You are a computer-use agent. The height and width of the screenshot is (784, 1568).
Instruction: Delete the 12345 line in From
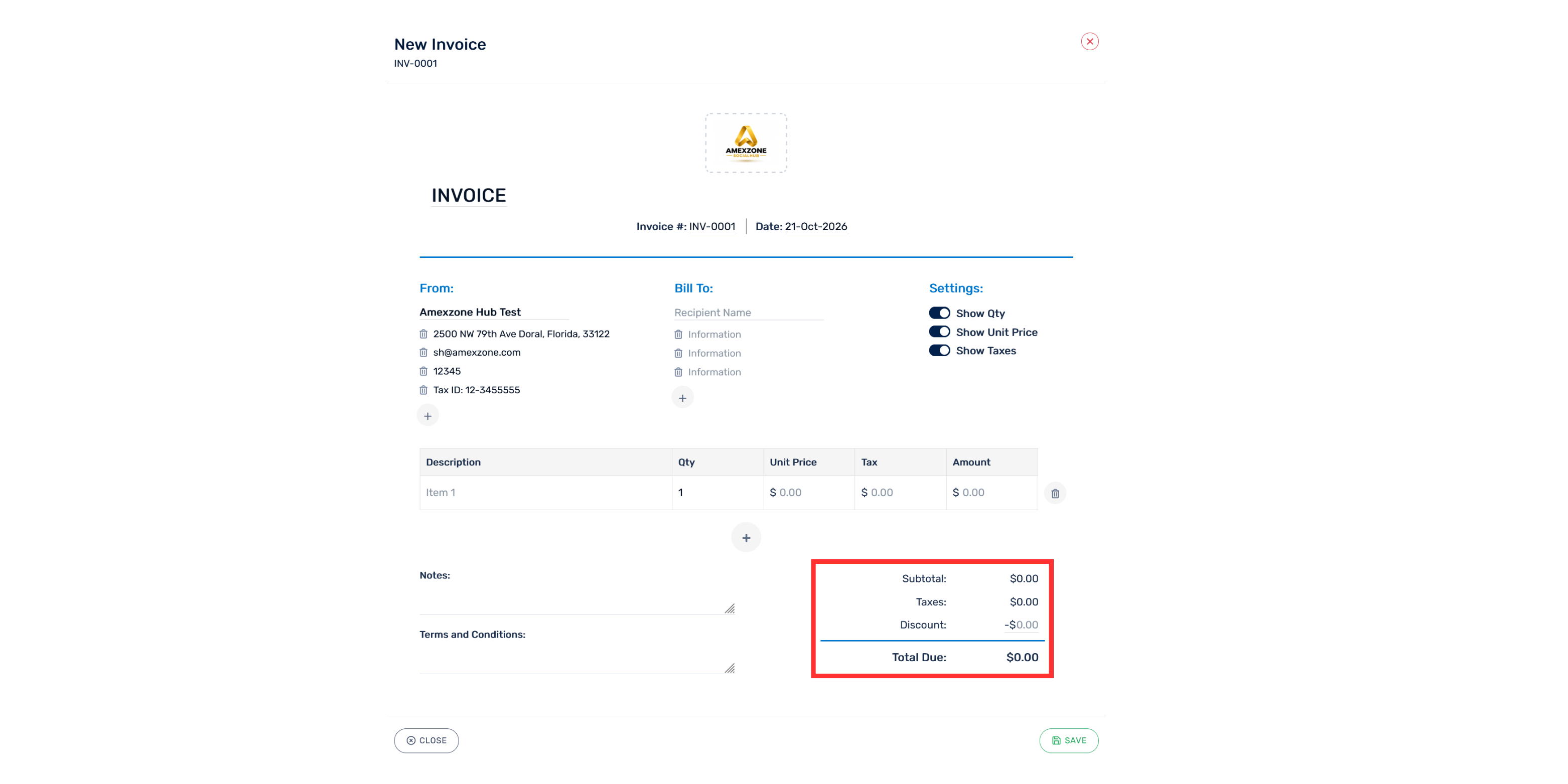click(x=423, y=371)
